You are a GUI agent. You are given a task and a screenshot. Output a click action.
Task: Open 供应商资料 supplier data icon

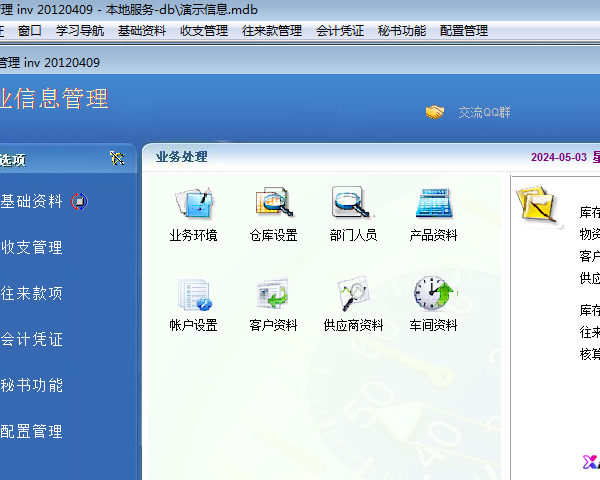[353, 296]
